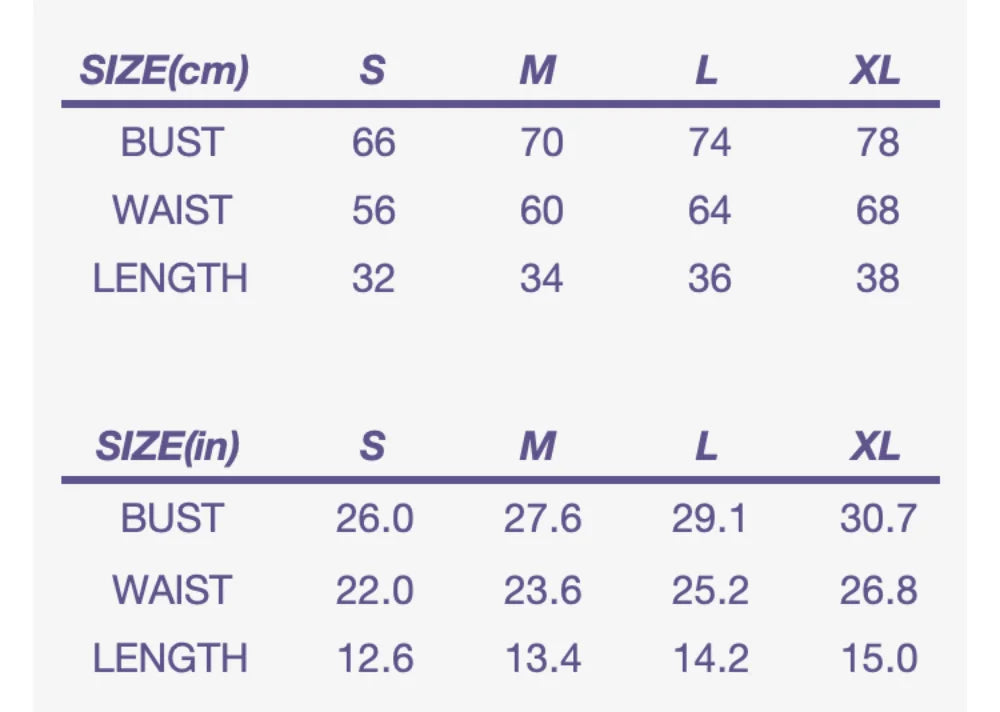The width and height of the screenshot is (1000, 712).
Task: Click the waist value 60
Action: 541,211
